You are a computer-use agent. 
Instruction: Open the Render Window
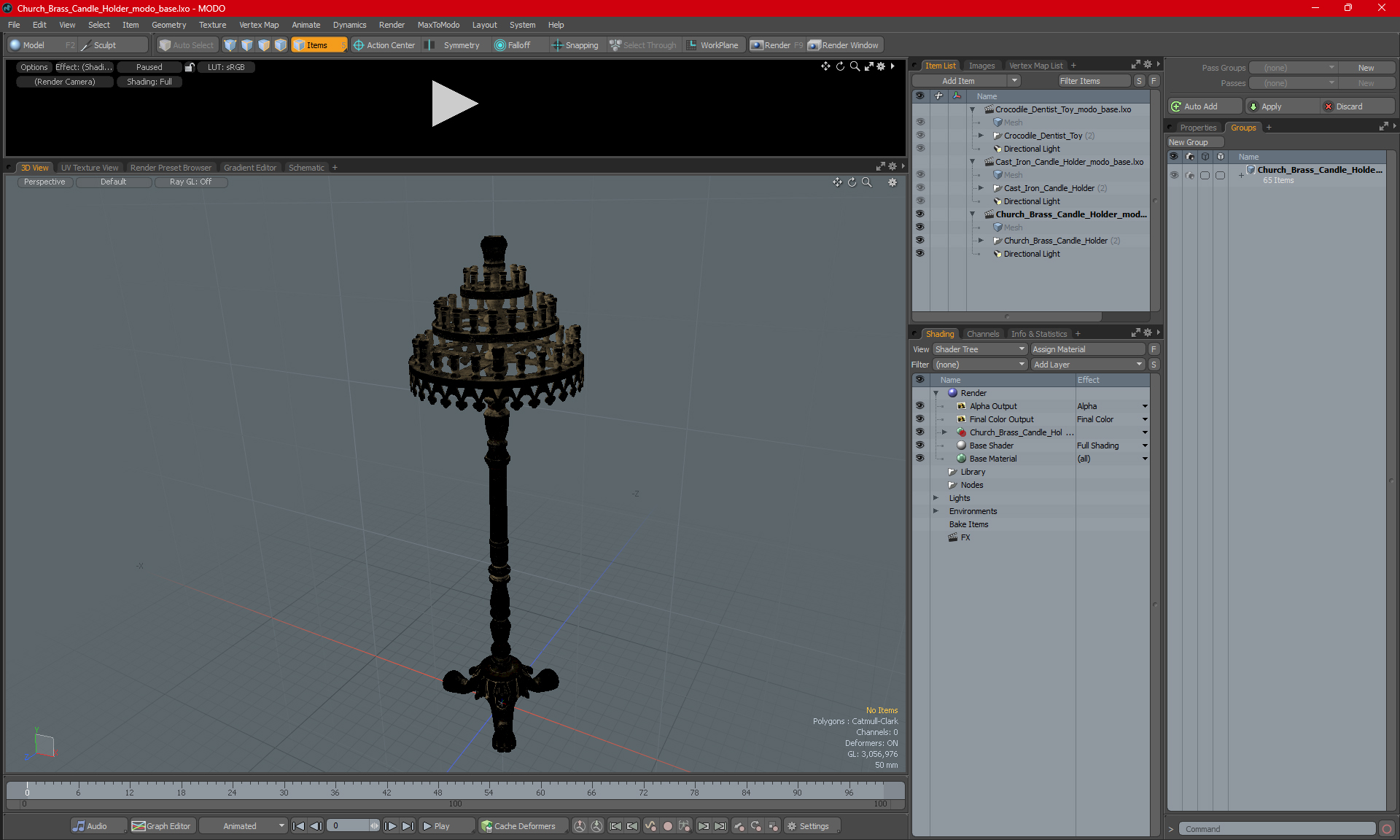(x=844, y=45)
